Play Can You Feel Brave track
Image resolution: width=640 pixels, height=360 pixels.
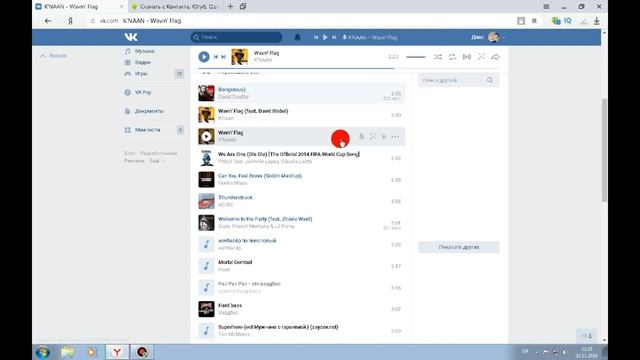206,180
